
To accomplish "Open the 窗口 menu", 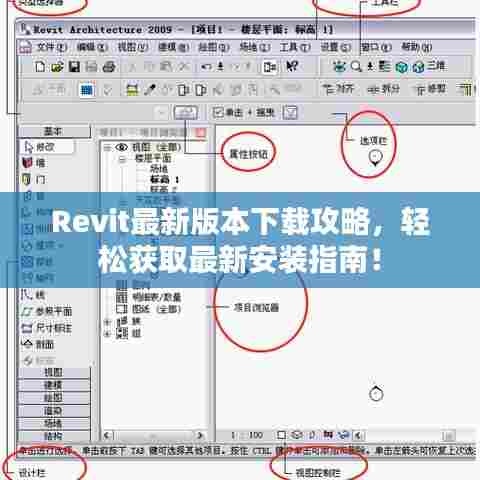I will pos(376,47).
